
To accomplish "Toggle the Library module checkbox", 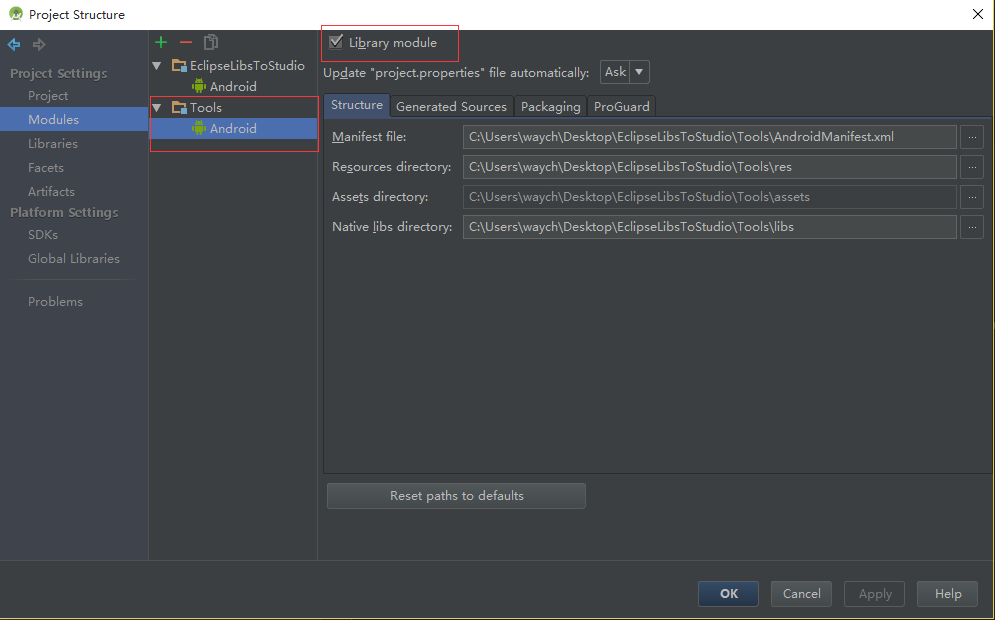I will (x=336, y=43).
